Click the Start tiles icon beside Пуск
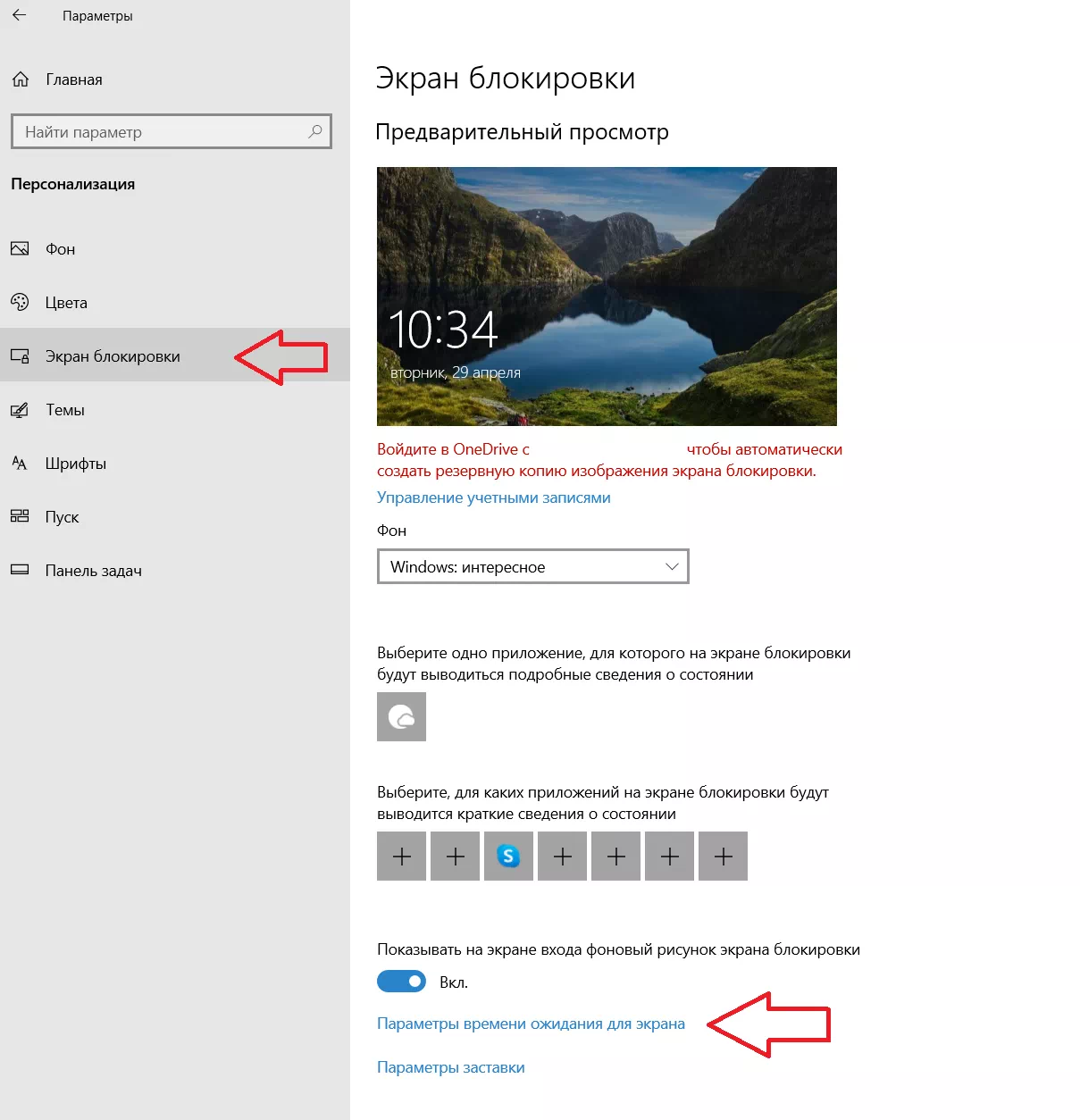 (20, 516)
